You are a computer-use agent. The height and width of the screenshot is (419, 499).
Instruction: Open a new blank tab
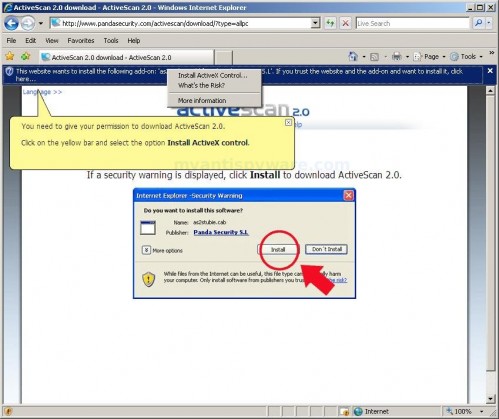(223, 57)
